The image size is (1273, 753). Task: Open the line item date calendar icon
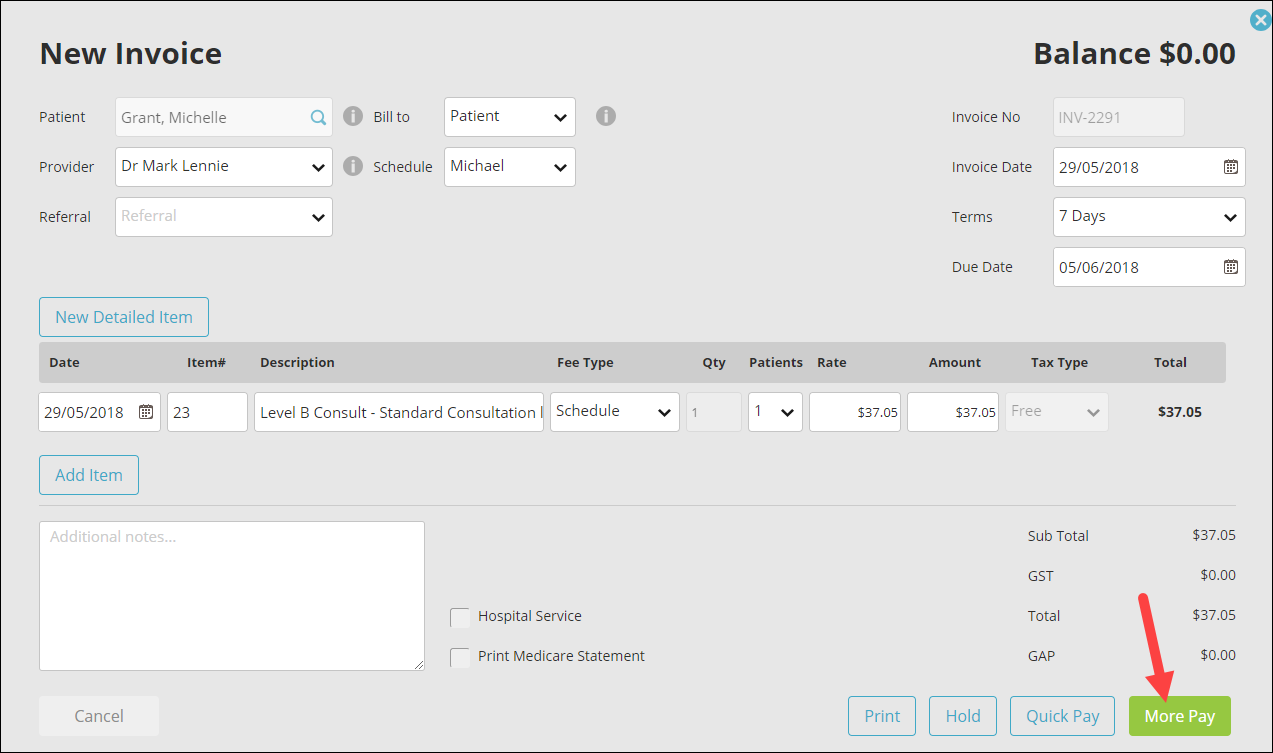pos(146,412)
